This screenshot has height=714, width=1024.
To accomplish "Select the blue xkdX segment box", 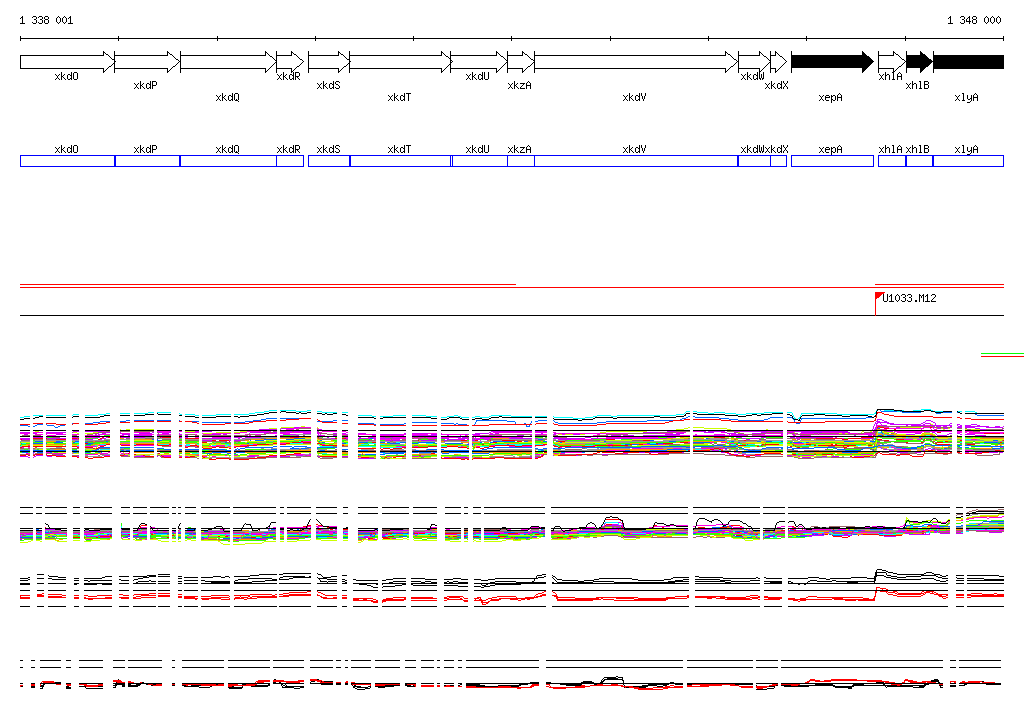I will click(778, 161).
